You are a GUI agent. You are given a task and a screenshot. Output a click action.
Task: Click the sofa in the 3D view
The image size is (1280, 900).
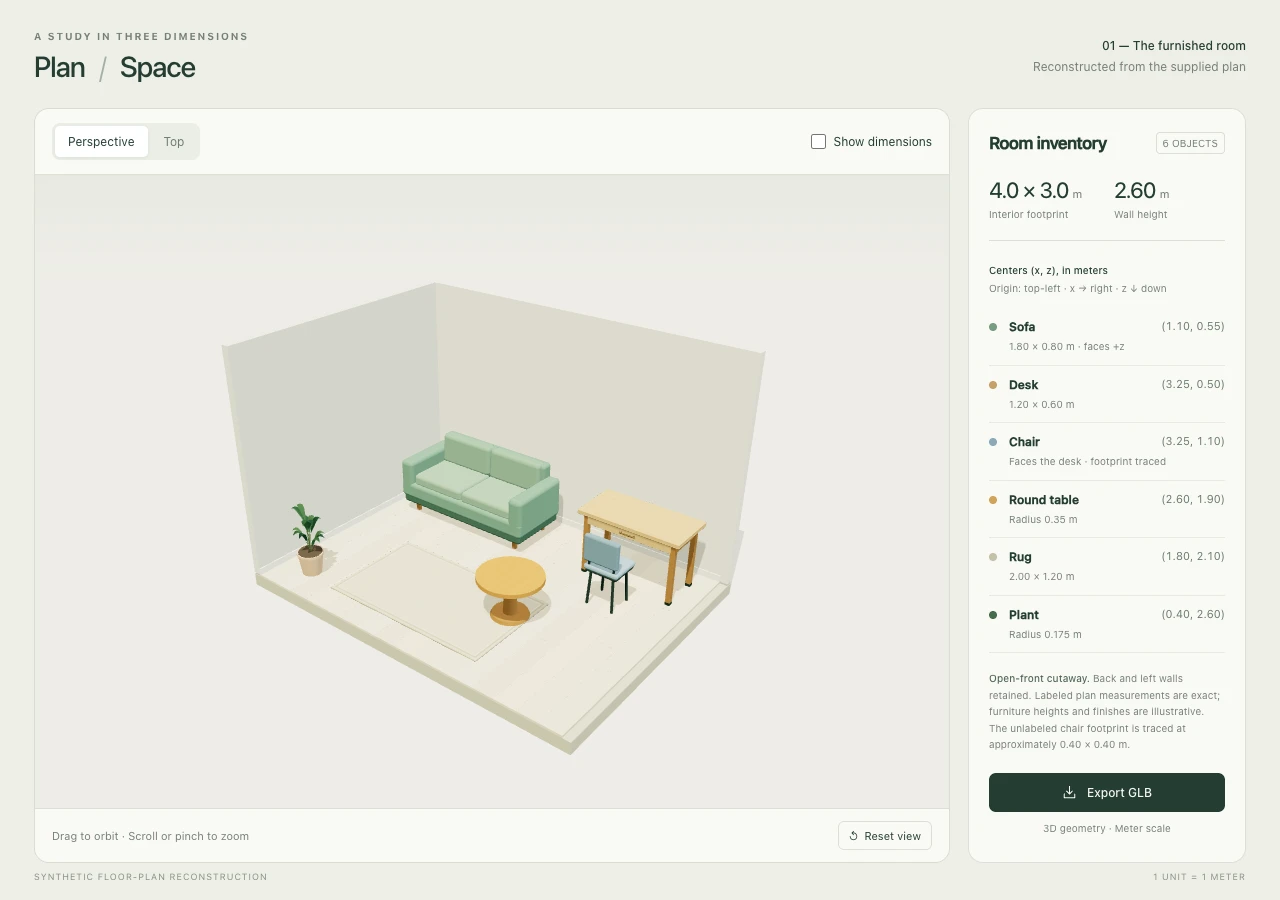click(481, 488)
